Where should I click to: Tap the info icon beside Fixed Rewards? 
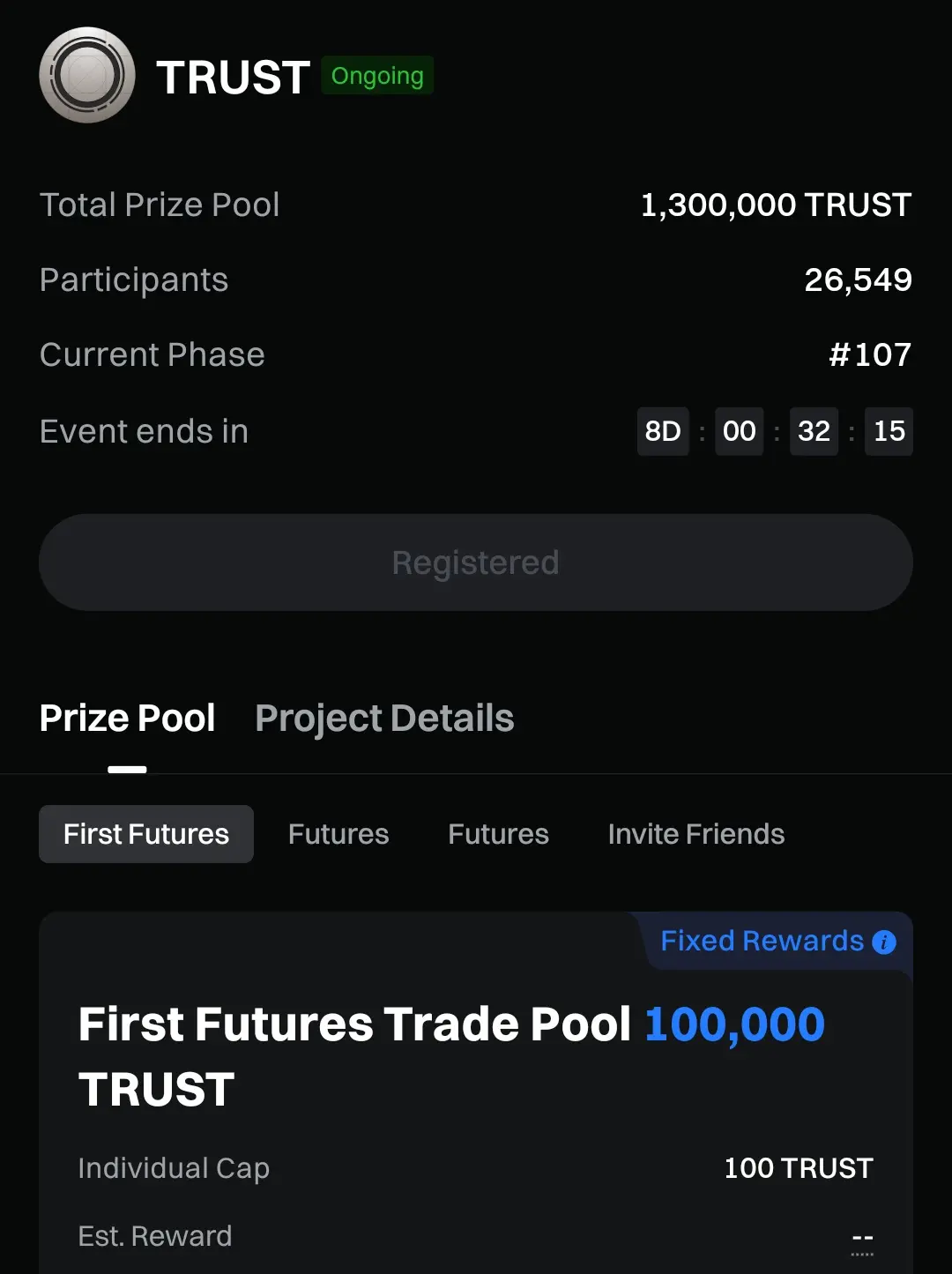coord(884,942)
